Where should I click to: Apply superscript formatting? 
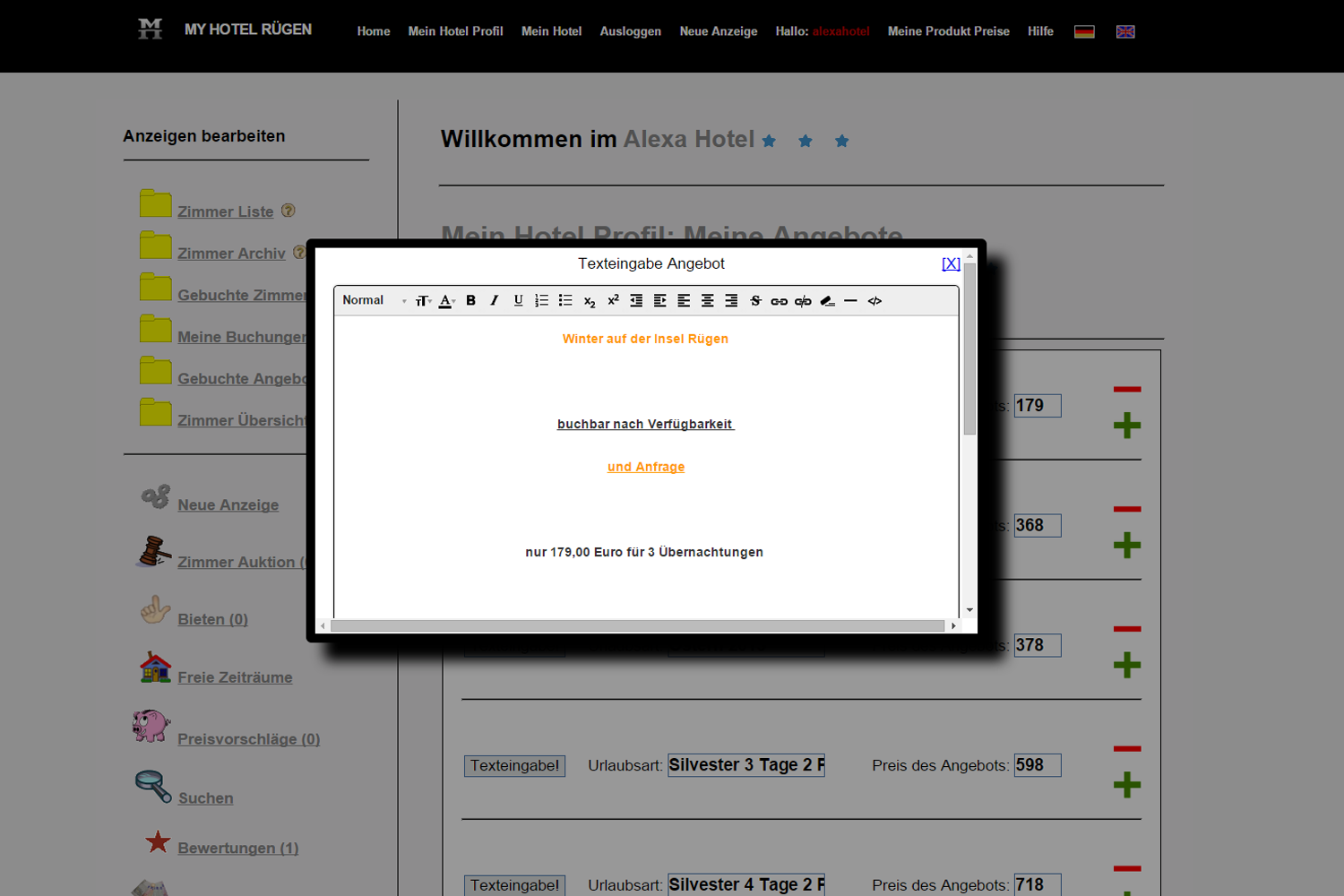pyautogui.click(x=613, y=301)
